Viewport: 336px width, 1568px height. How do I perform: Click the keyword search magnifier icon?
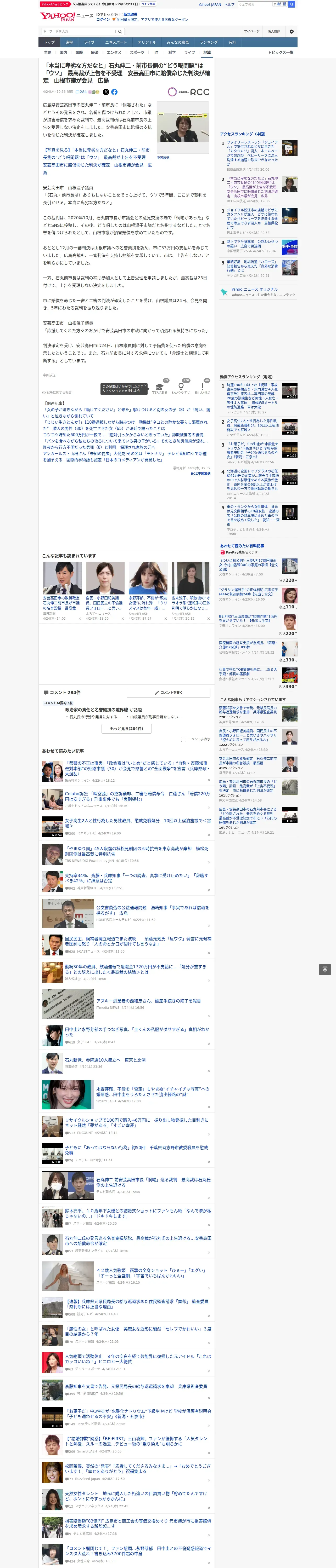point(120,32)
